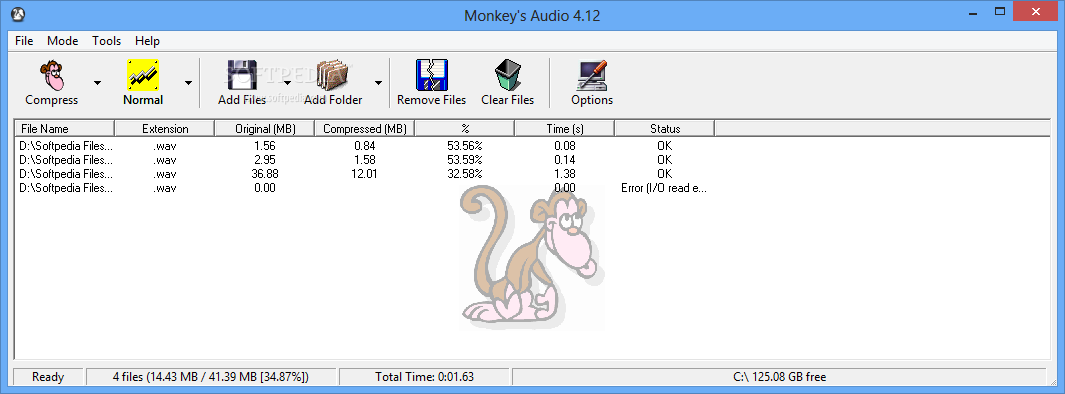The image size is (1065, 394).
Task: Open the Add Folder dropdown arrow
Action: pyautogui.click(x=378, y=83)
